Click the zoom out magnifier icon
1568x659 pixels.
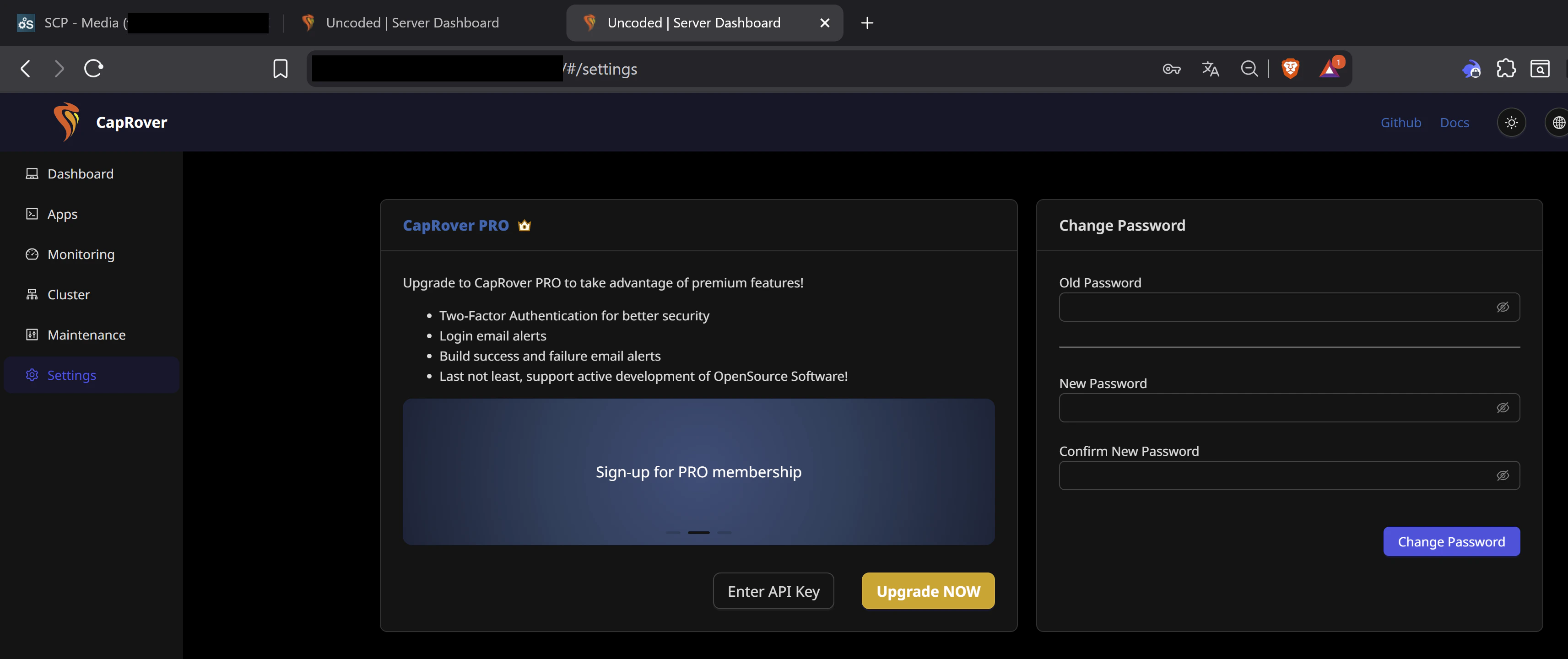tap(1249, 69)
